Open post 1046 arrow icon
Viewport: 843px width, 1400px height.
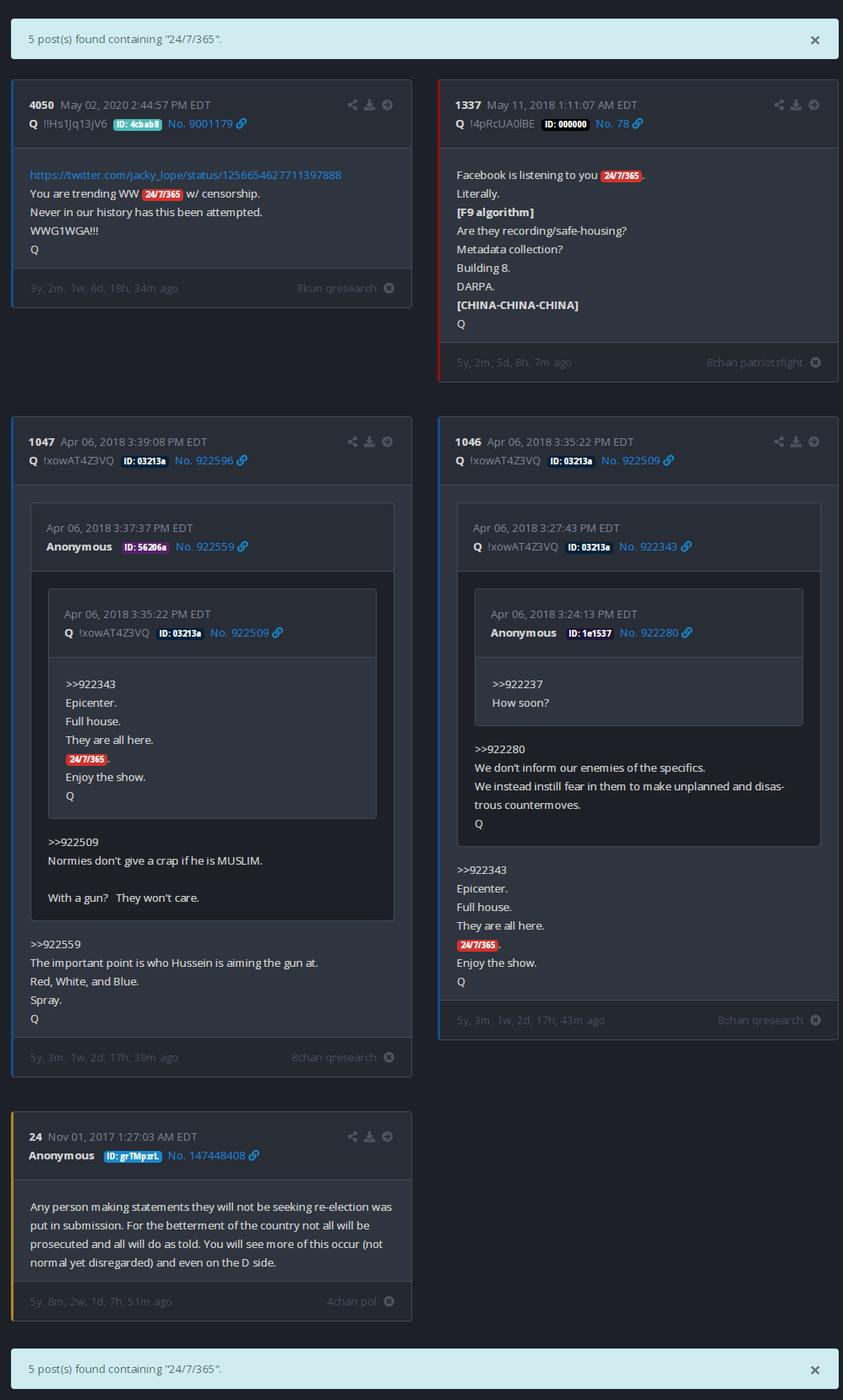813,442
